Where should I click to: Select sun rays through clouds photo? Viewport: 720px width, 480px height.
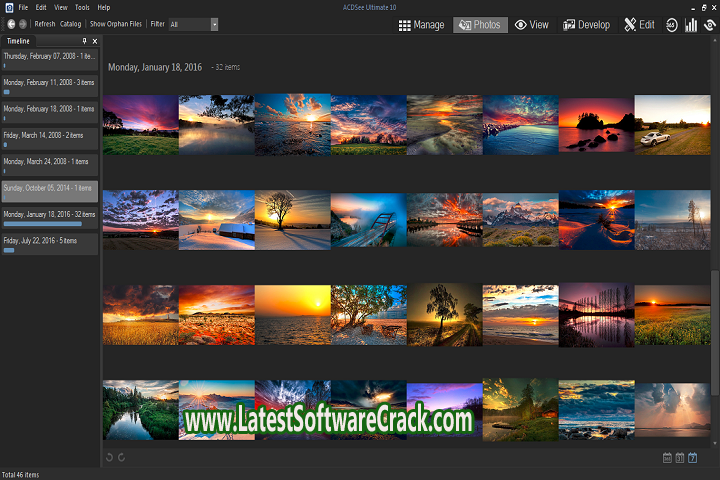coord(672,410)
